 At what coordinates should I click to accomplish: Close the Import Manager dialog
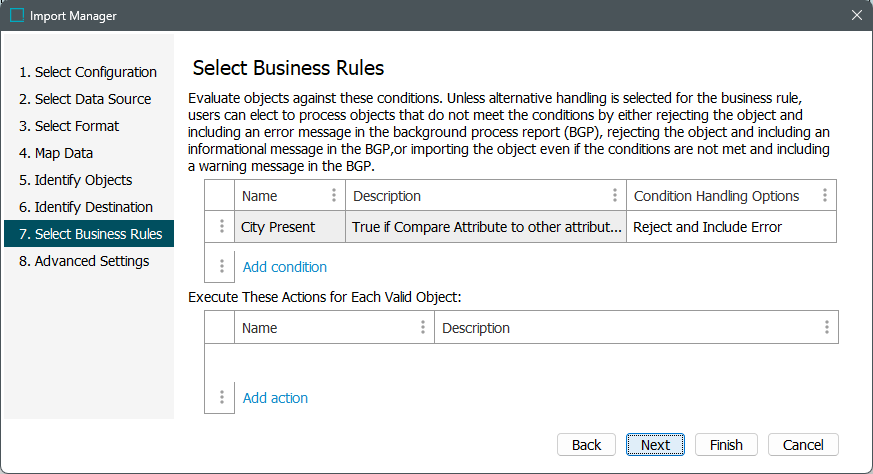click(x=857, y=15)
